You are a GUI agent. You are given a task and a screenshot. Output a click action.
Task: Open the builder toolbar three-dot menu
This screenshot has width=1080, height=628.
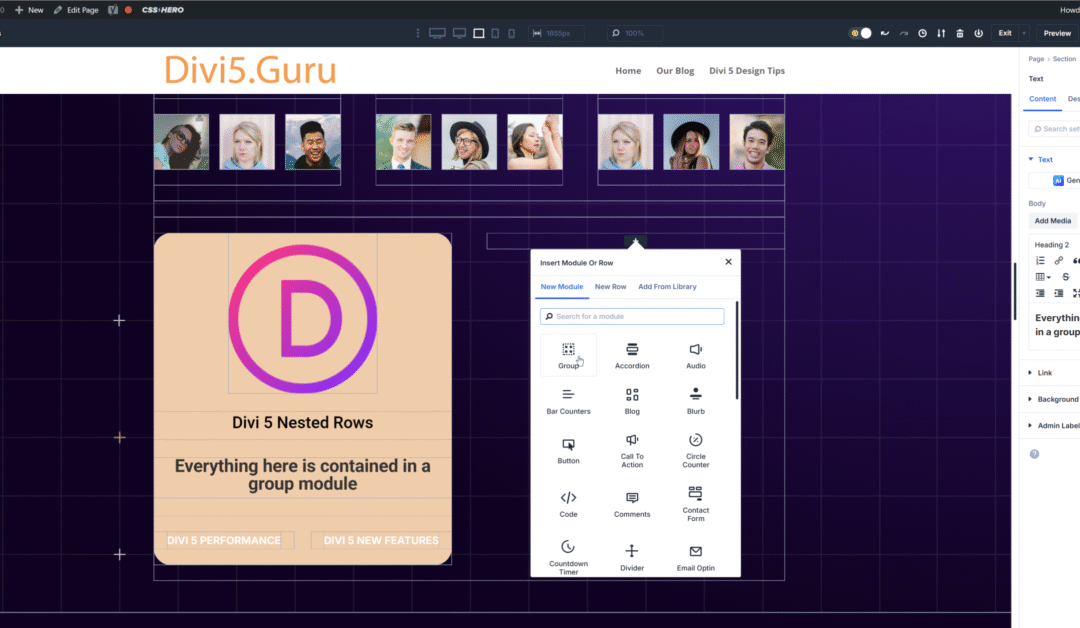point(417,33)
